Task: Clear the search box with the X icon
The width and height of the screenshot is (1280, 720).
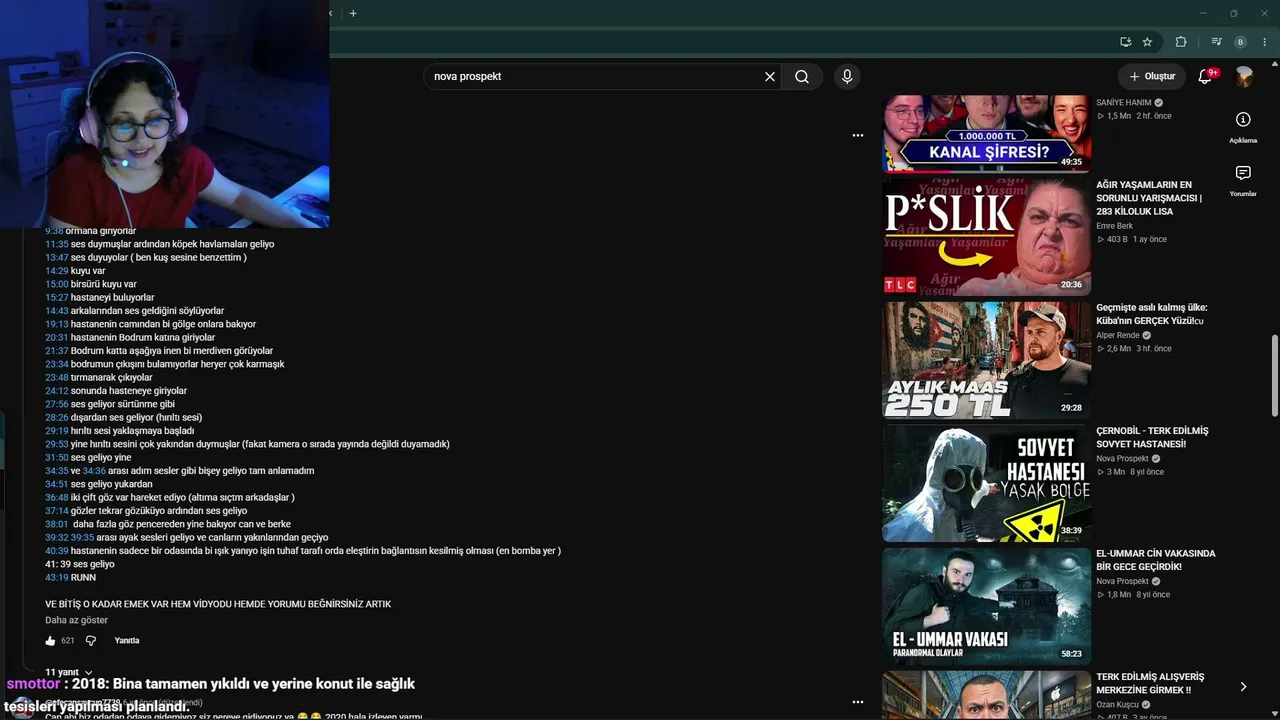Action: pyautogui.click(x=770, y=77)
